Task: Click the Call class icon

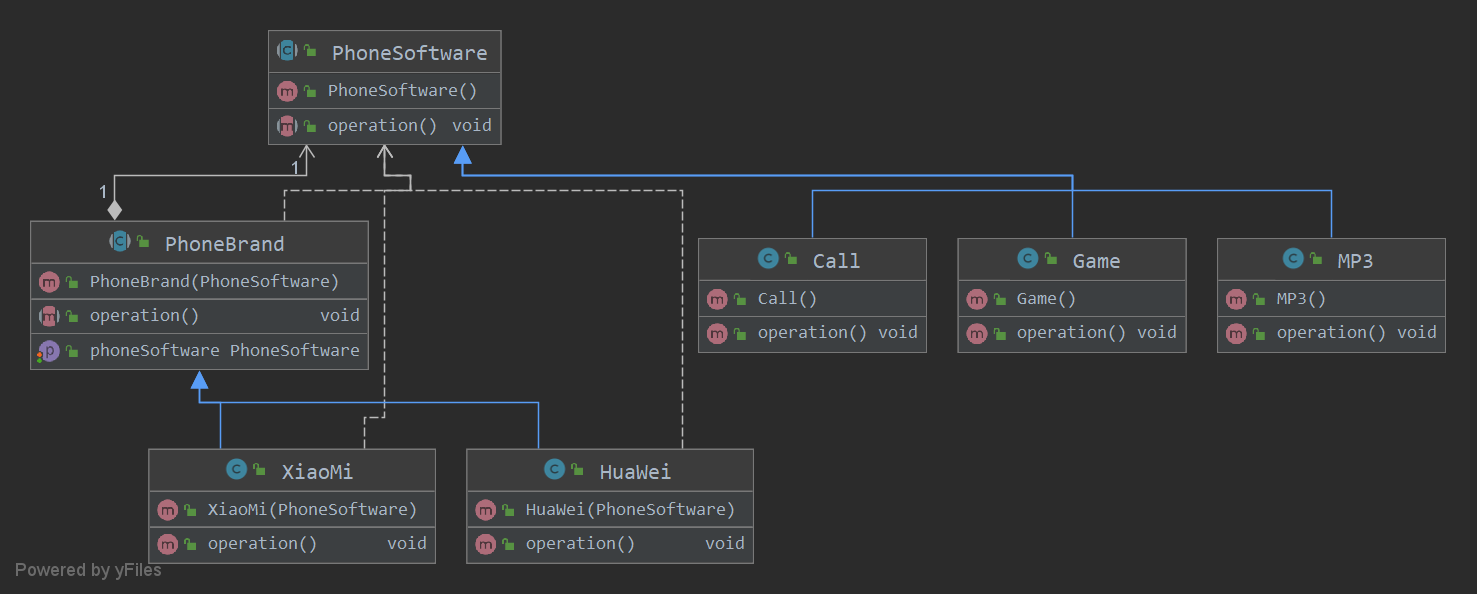Action: tap(768, 259)
